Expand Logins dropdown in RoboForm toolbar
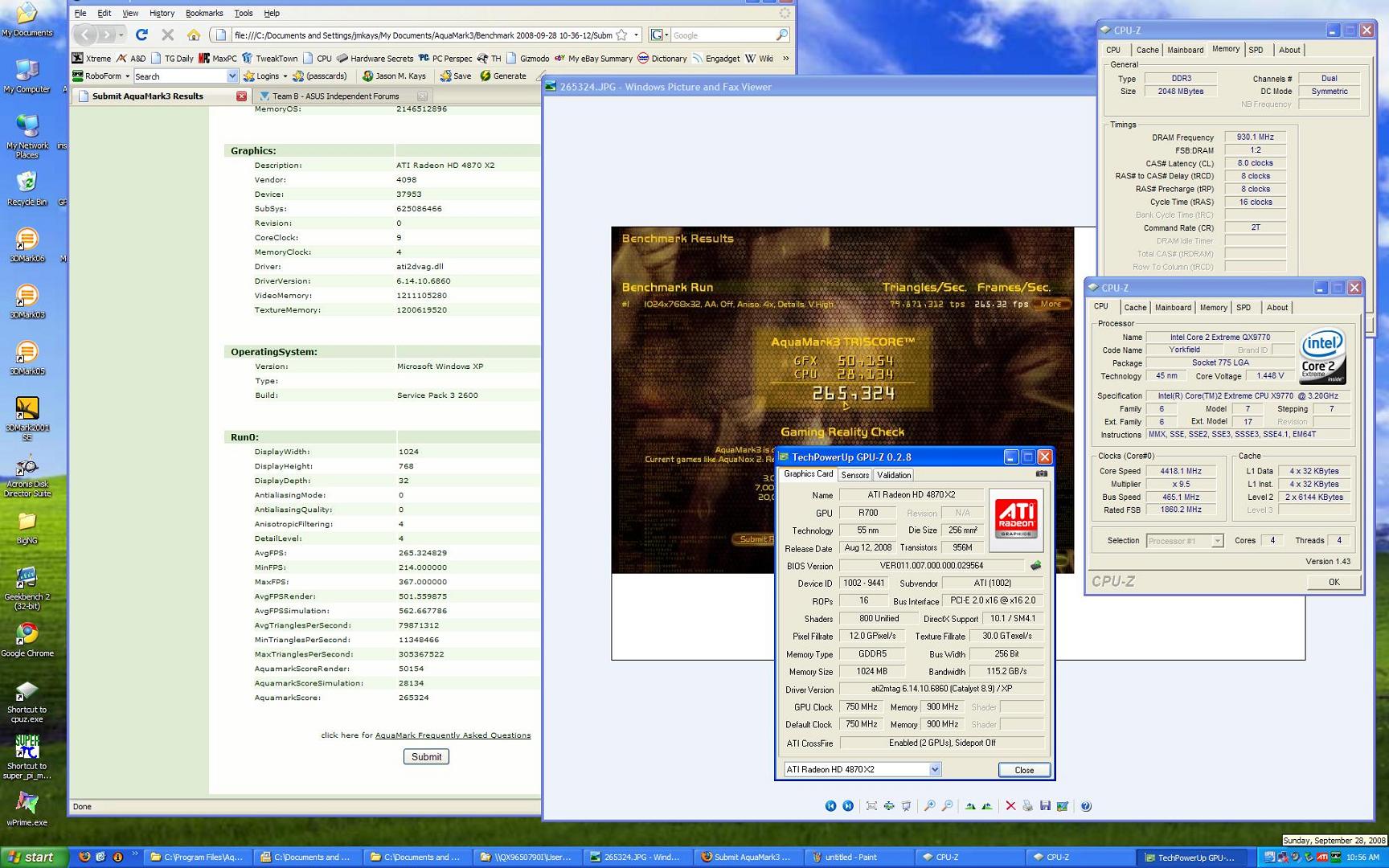1389x868 pixels. click(x=285, y=76)
